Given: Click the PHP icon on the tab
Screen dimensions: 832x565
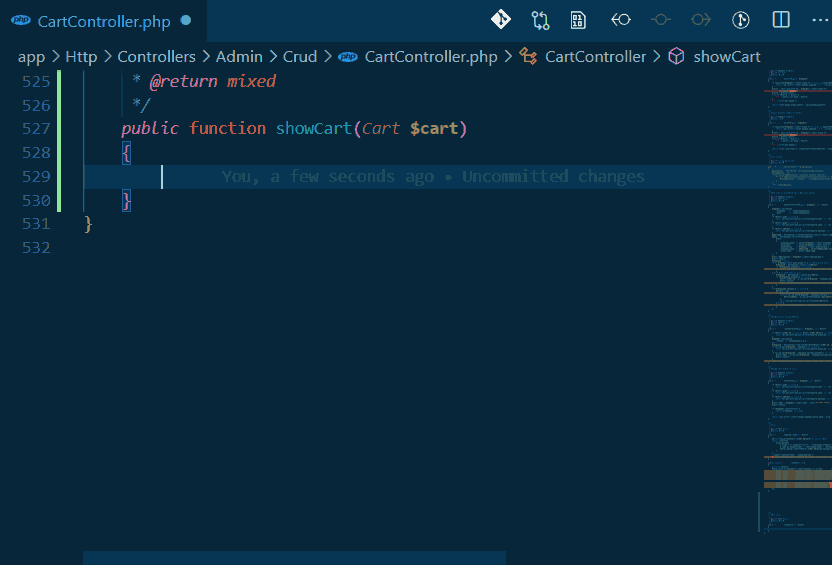Looking at the screenshot, I should click(x=21, y=21).
